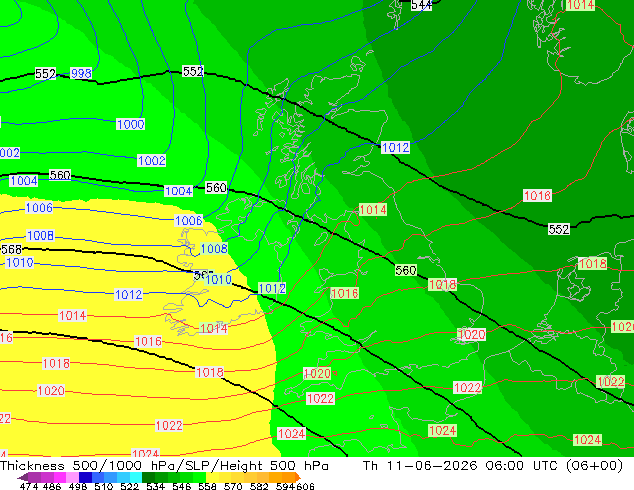
Task: Click the legend value 570
Action: tap(233, 486)
